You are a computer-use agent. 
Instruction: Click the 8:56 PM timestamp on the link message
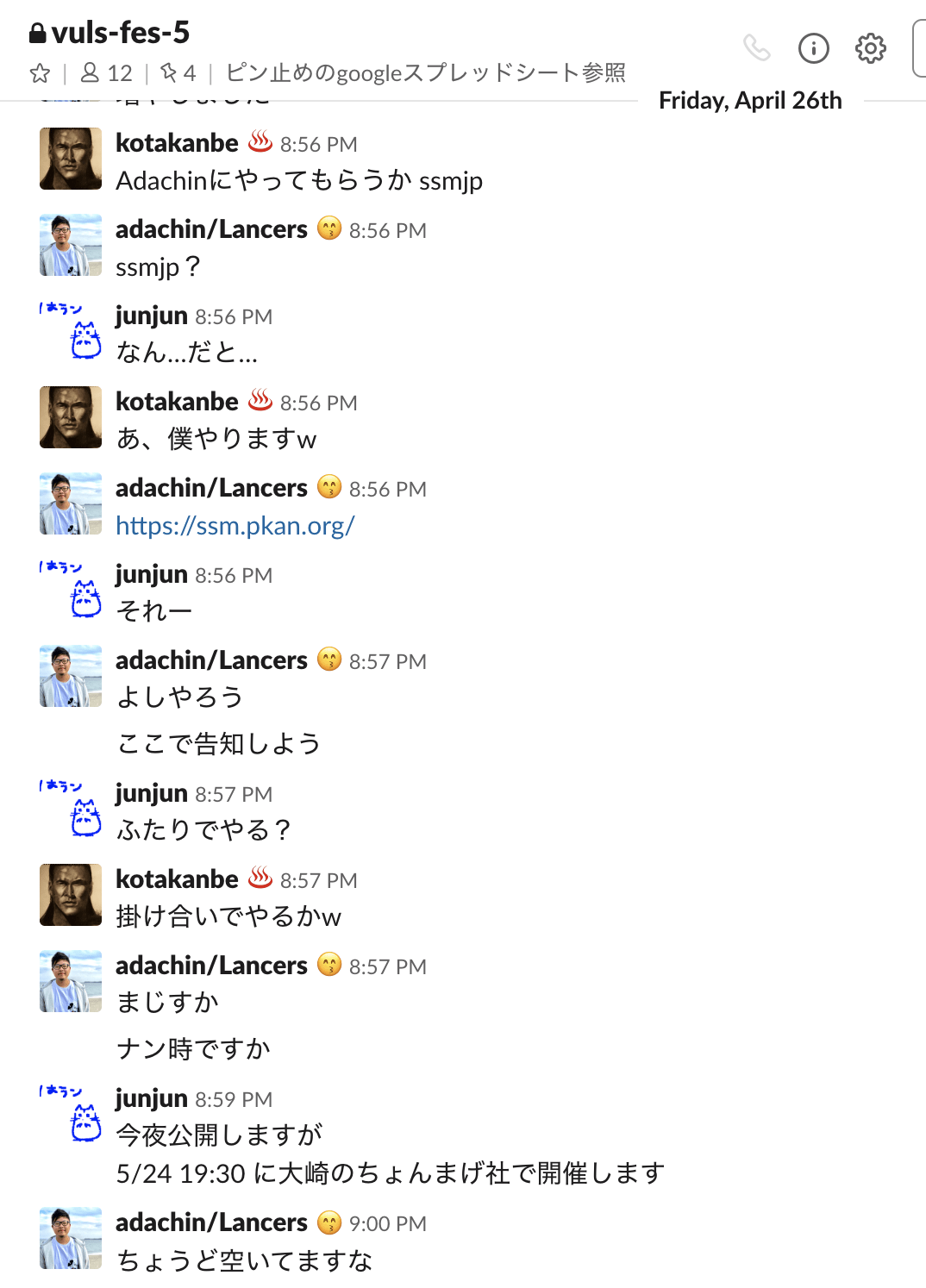tap(387, 490)
